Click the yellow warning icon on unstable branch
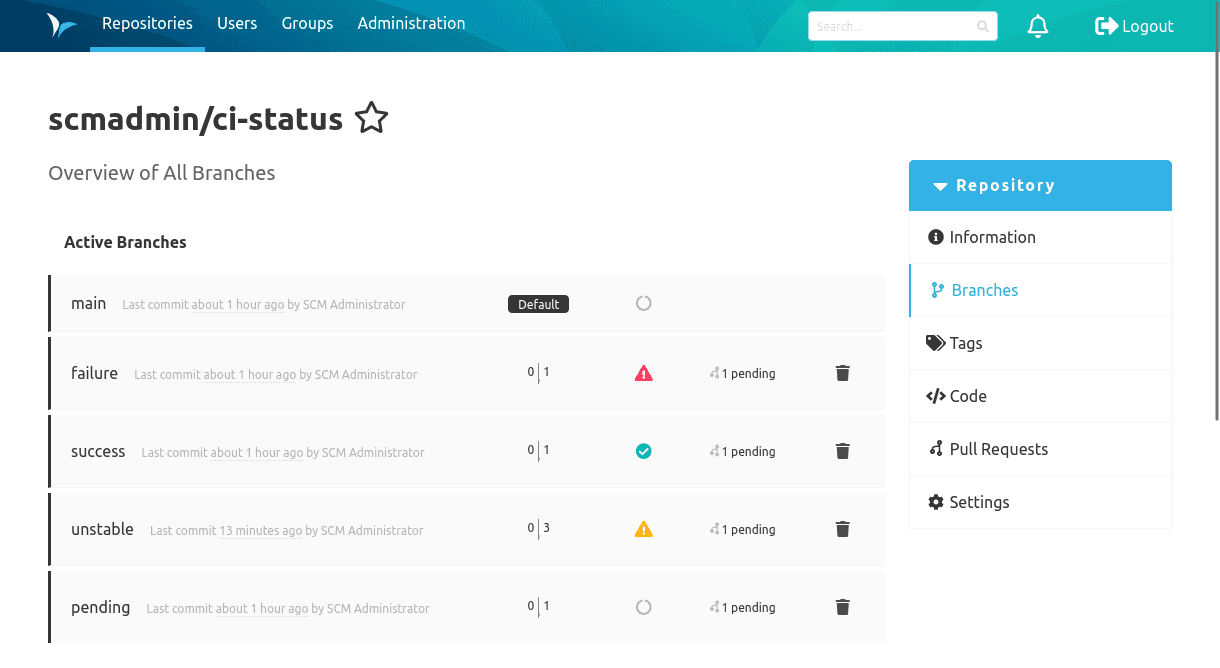Image resolution: width=1220 pixels, height=668 pixels. pyautogui.click(x=643, y=529)
